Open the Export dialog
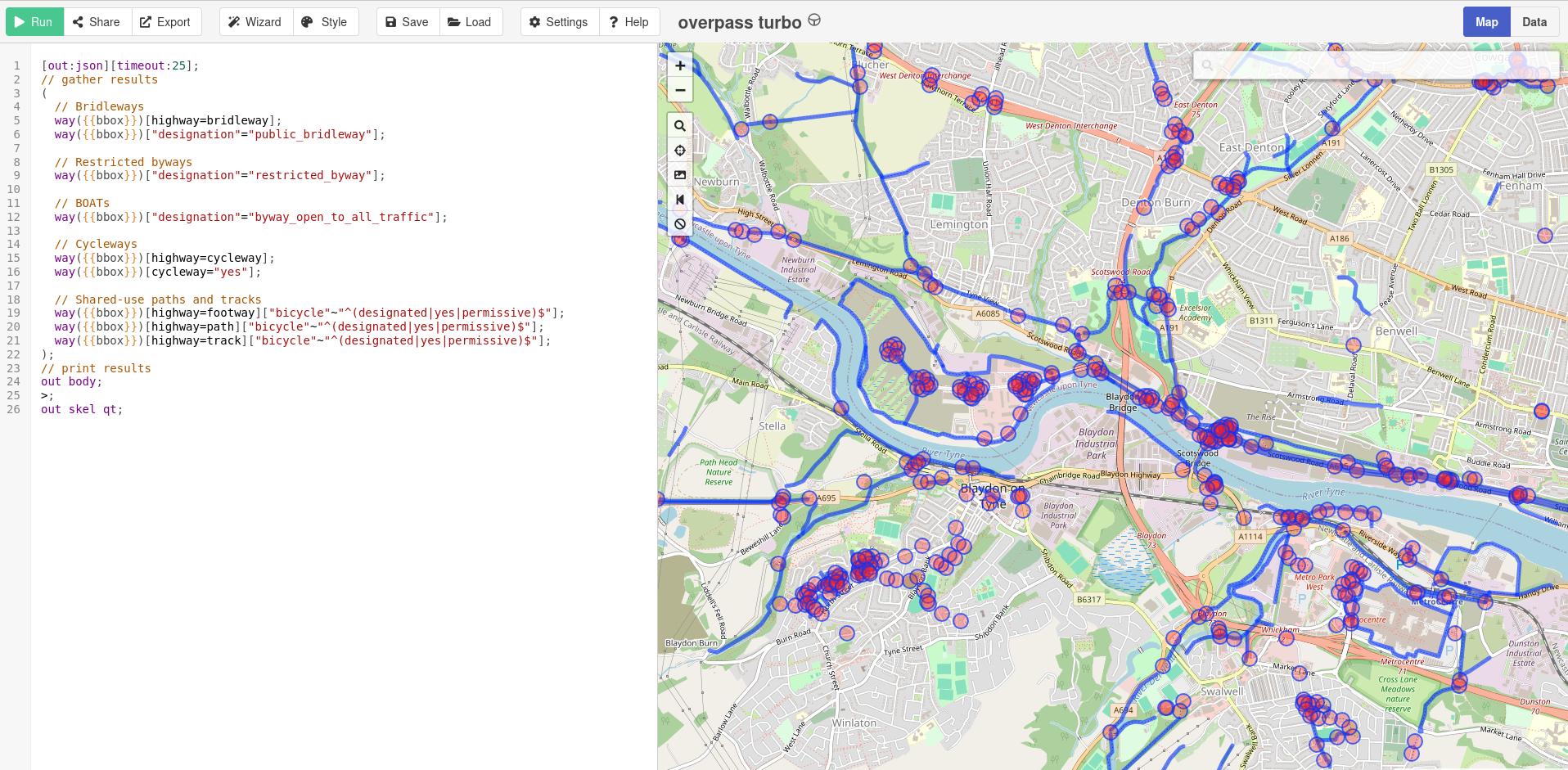This screenshot has width=1568, height=770. pyautogui.click(x=165, y=22)
